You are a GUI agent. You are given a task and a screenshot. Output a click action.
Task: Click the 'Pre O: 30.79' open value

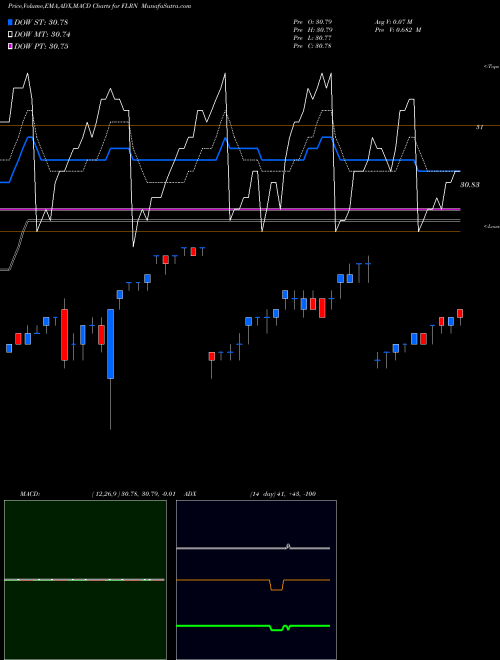314,22
